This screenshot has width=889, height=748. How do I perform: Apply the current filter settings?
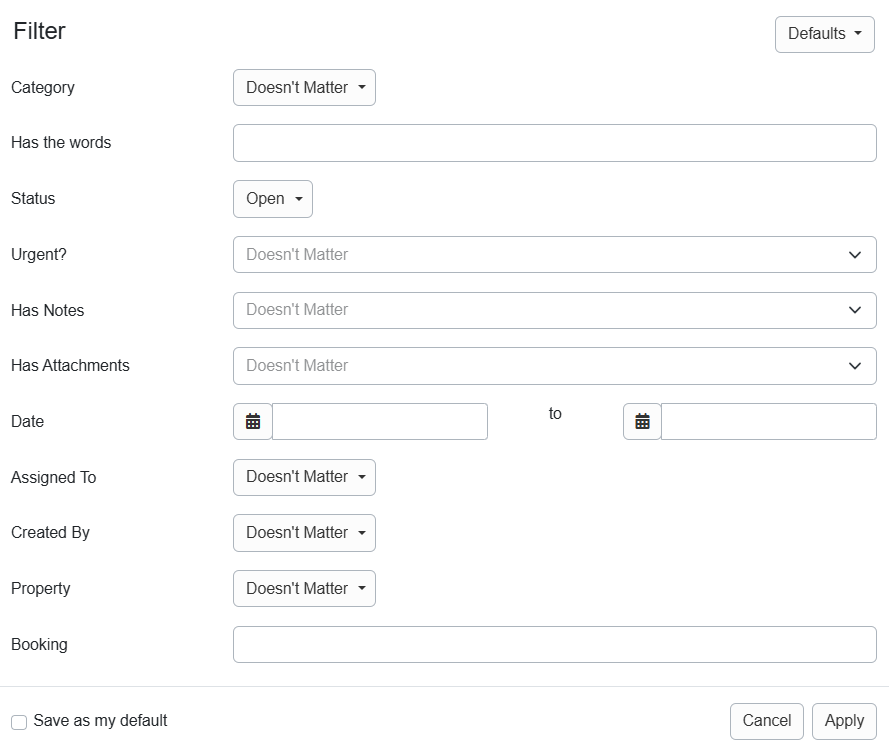843,720
